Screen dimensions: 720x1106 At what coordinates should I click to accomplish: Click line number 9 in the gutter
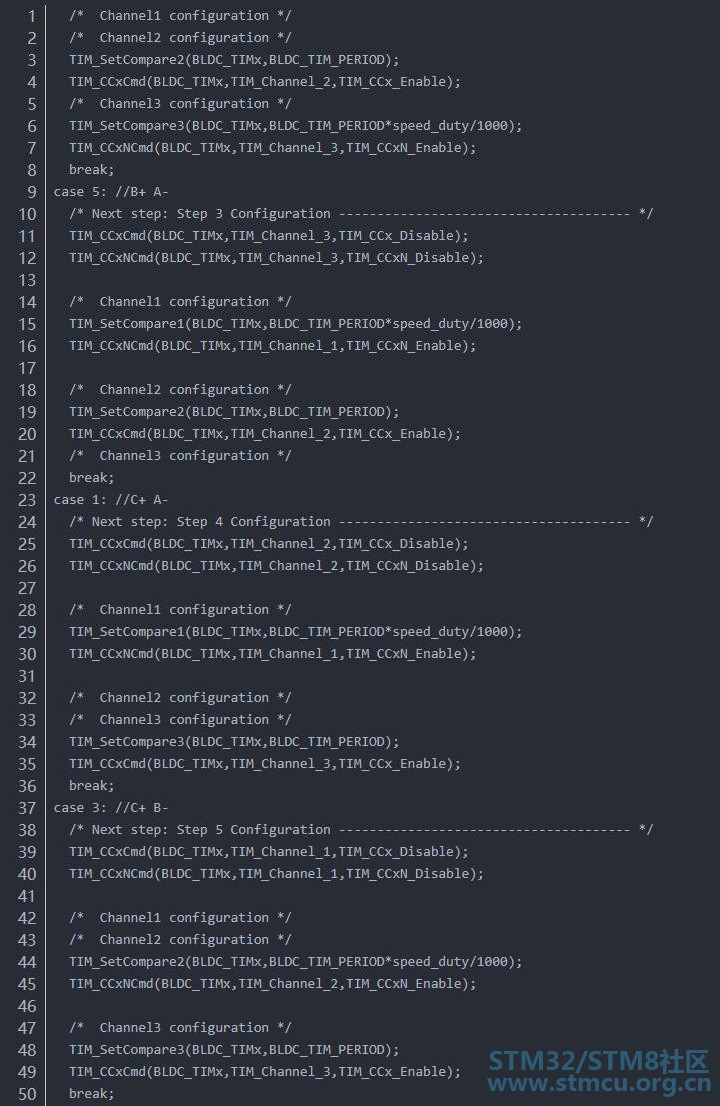tap(32, 192)
